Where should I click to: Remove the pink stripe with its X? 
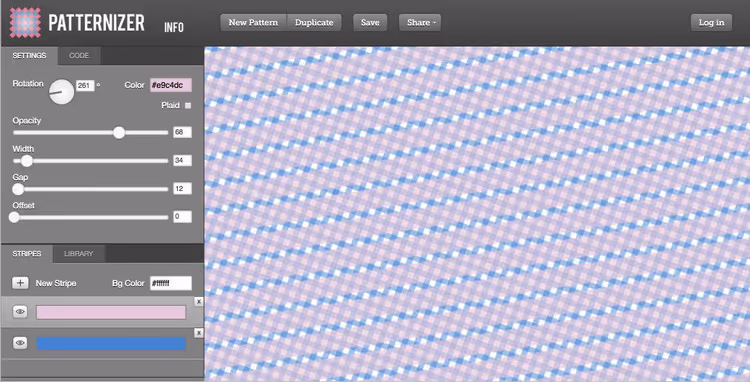[199, 302]
